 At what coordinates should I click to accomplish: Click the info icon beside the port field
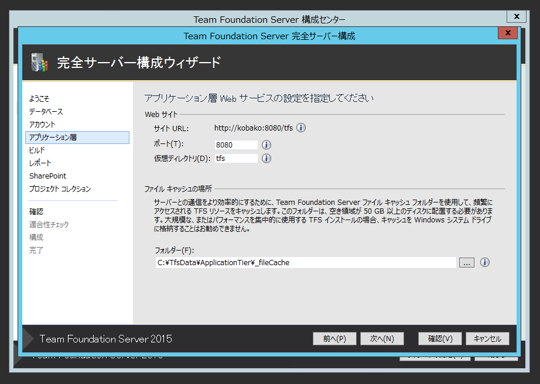pos(266,145)
